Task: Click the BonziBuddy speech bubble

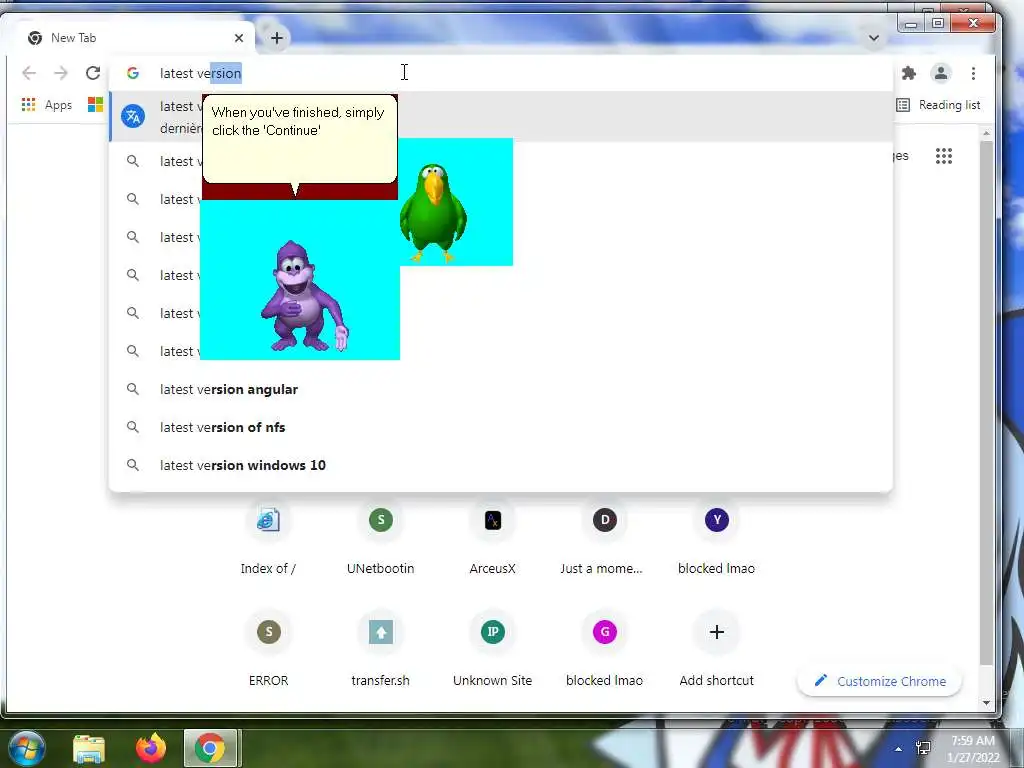Action: (x=300, y=140)
